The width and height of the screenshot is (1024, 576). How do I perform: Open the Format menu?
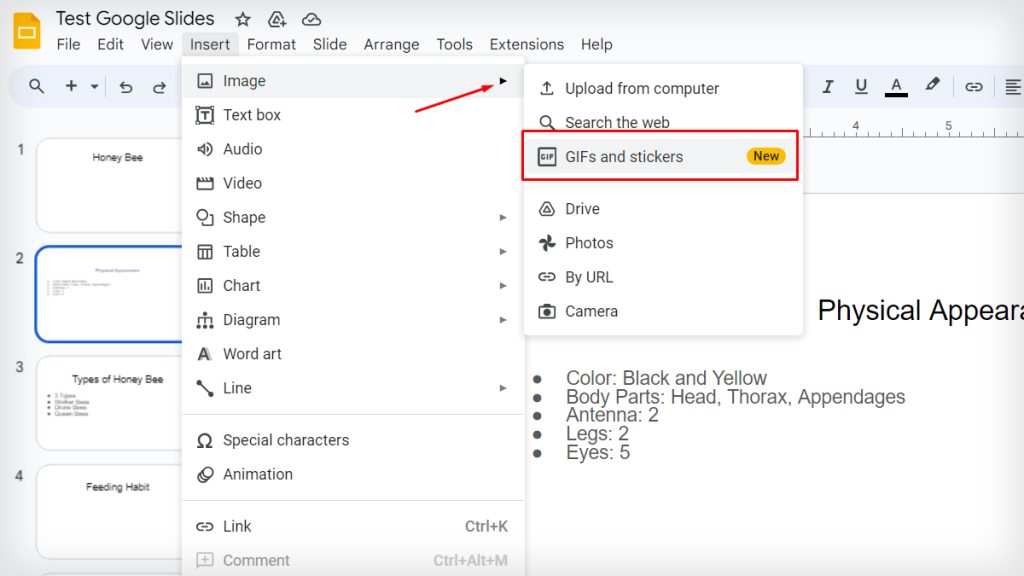click(x=271, y=44)
